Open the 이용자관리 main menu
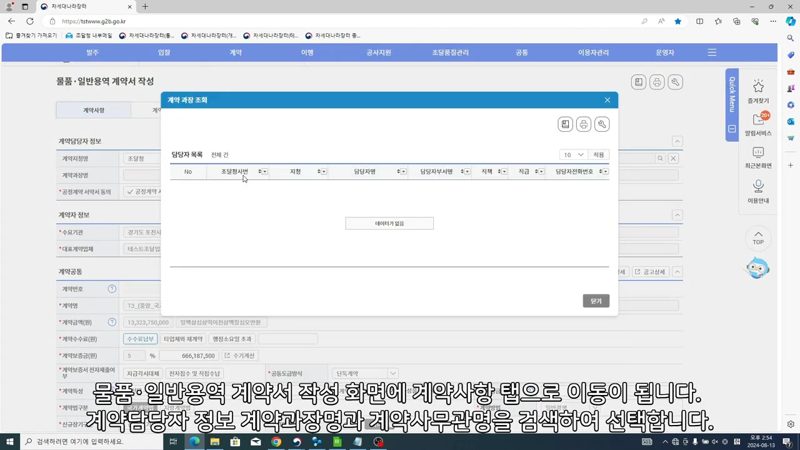Image resolution: width=800 pixels, height=450 pixels. (x=593, y=53)
